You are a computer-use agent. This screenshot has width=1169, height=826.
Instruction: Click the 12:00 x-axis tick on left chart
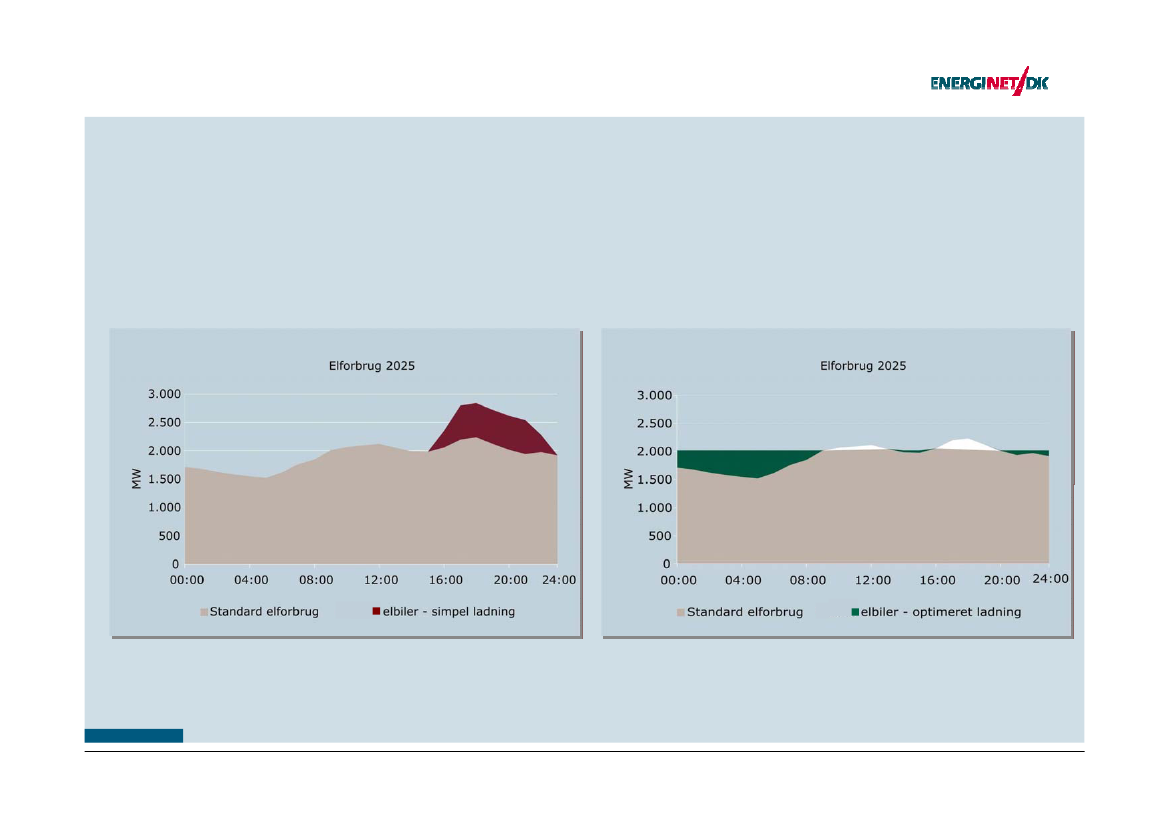[380, 579]
